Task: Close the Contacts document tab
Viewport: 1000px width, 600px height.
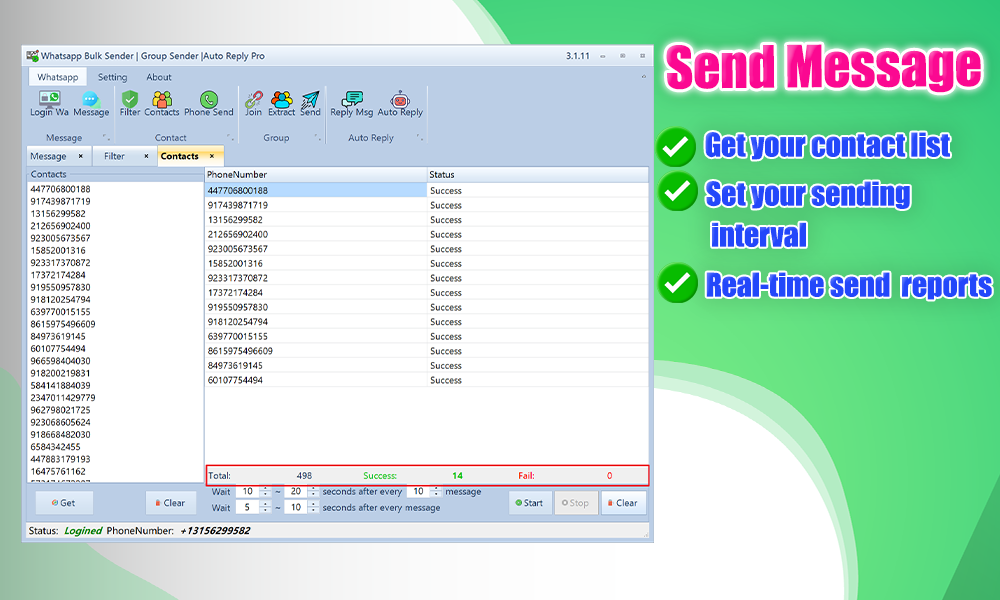Action: pyautogui.click(x=212, y=156)
